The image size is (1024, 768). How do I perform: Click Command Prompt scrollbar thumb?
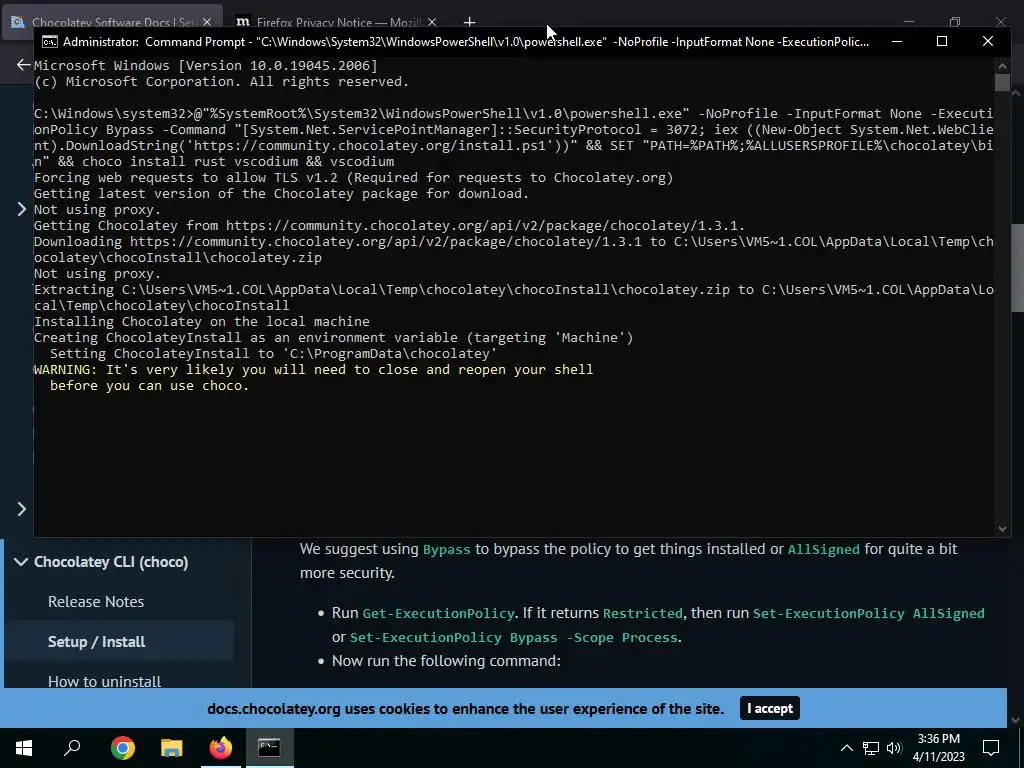[x=1002, y=82]
